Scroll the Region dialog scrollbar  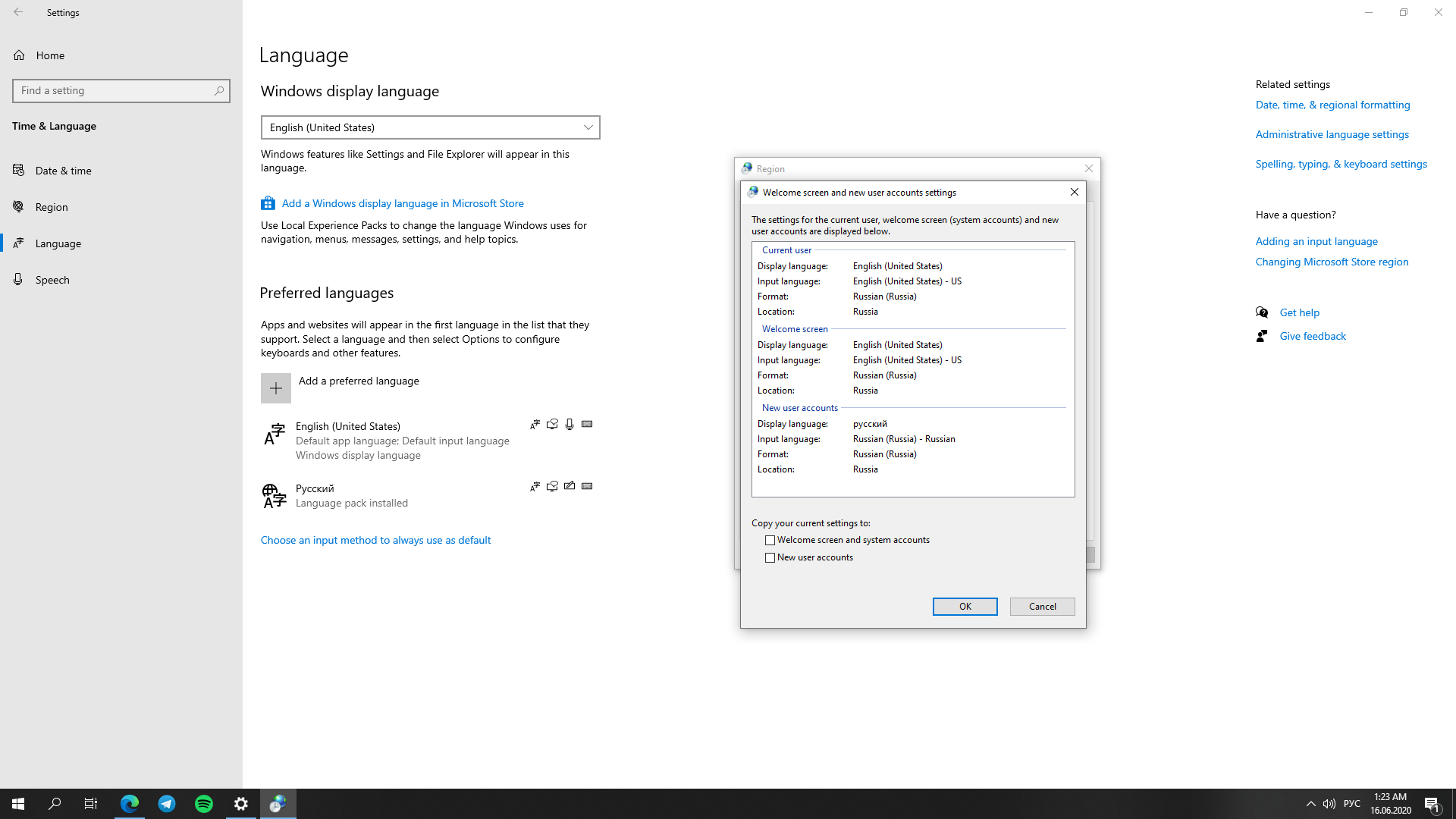1090,555
